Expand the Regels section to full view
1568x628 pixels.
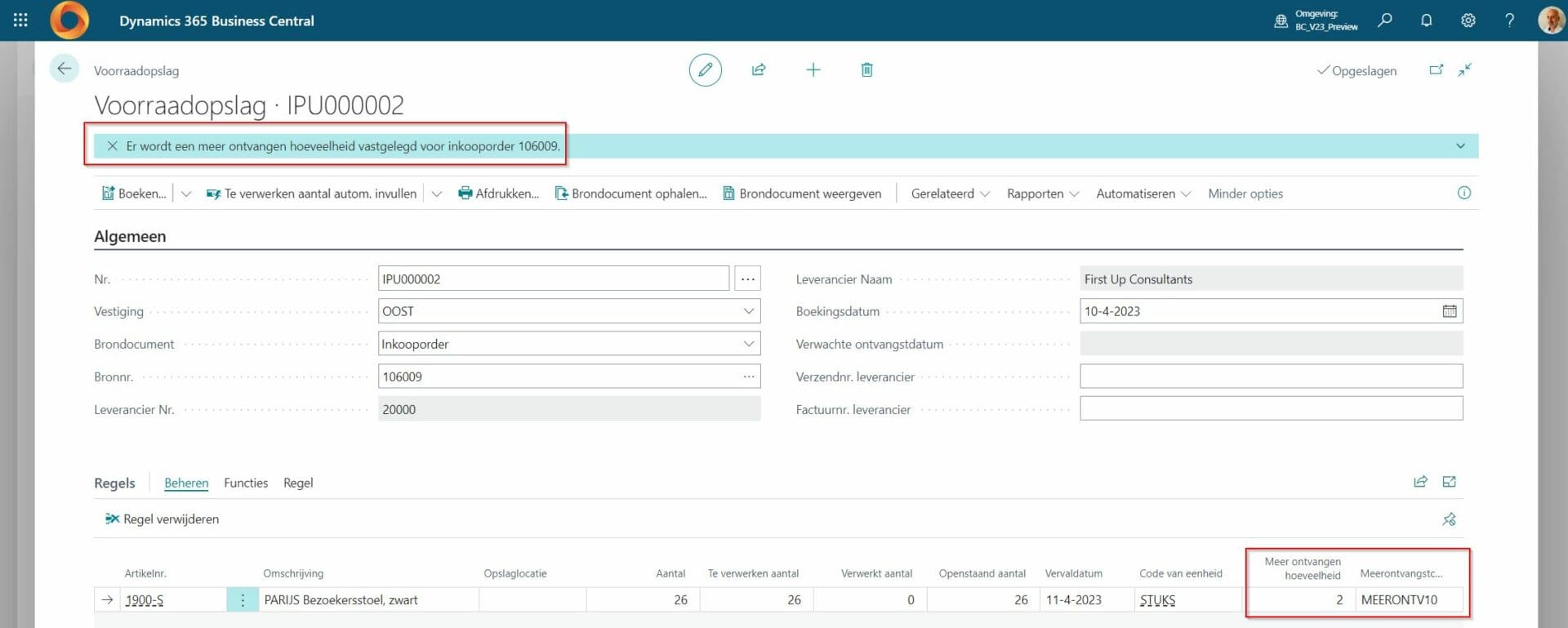pyautogui.click(x=1450, y=482)
